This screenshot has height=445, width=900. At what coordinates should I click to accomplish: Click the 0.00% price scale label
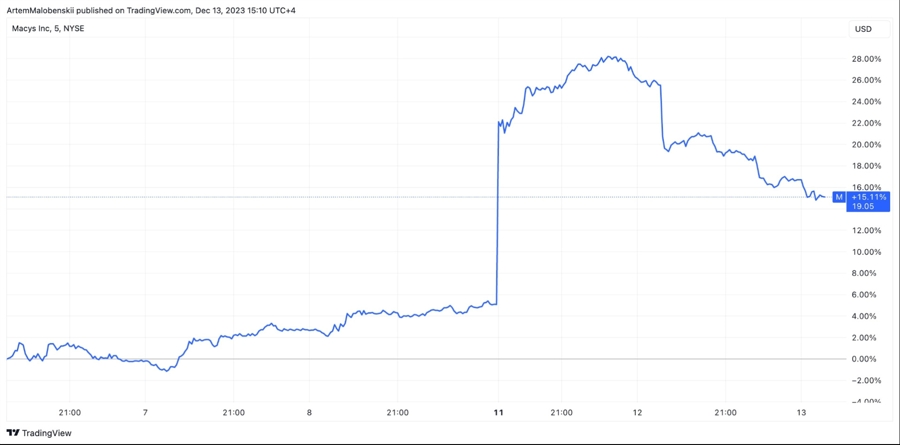pos(865,359)
